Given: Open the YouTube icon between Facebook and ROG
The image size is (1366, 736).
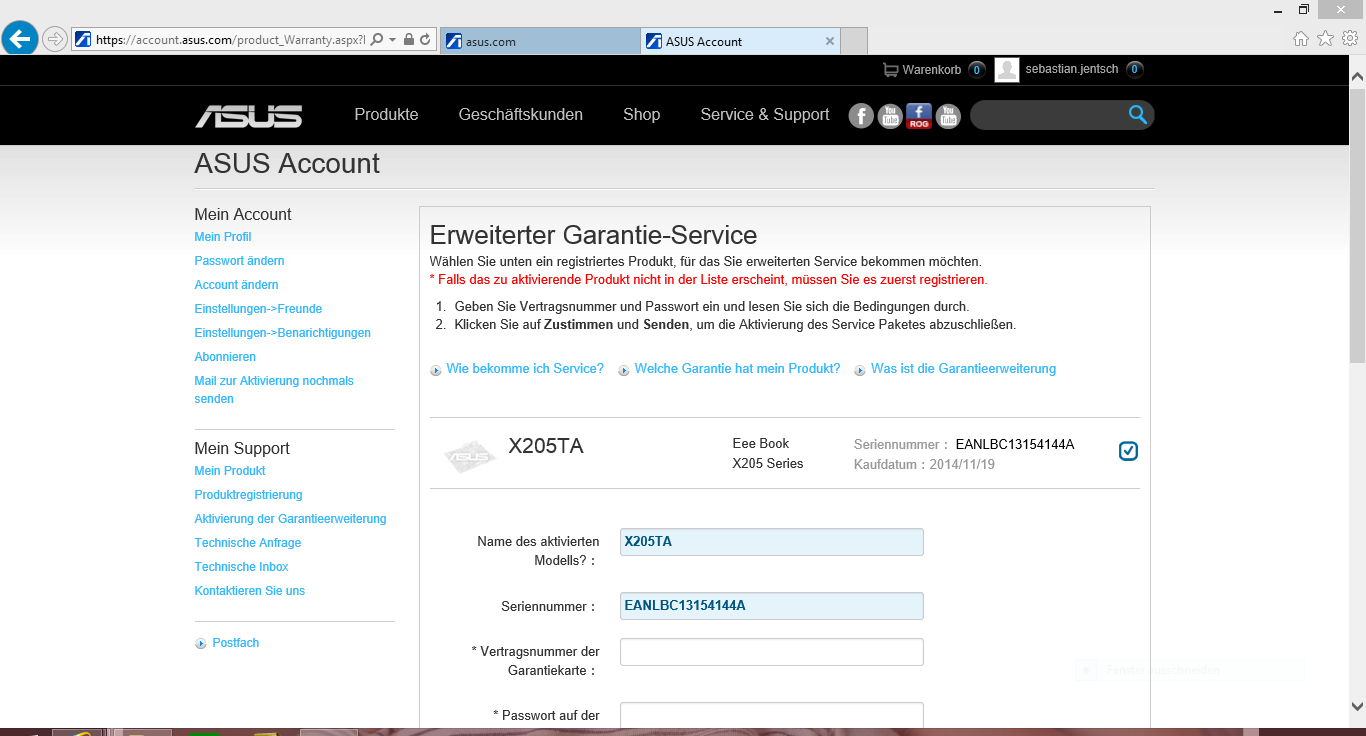Looking at the screenshot, I should 890,116.
